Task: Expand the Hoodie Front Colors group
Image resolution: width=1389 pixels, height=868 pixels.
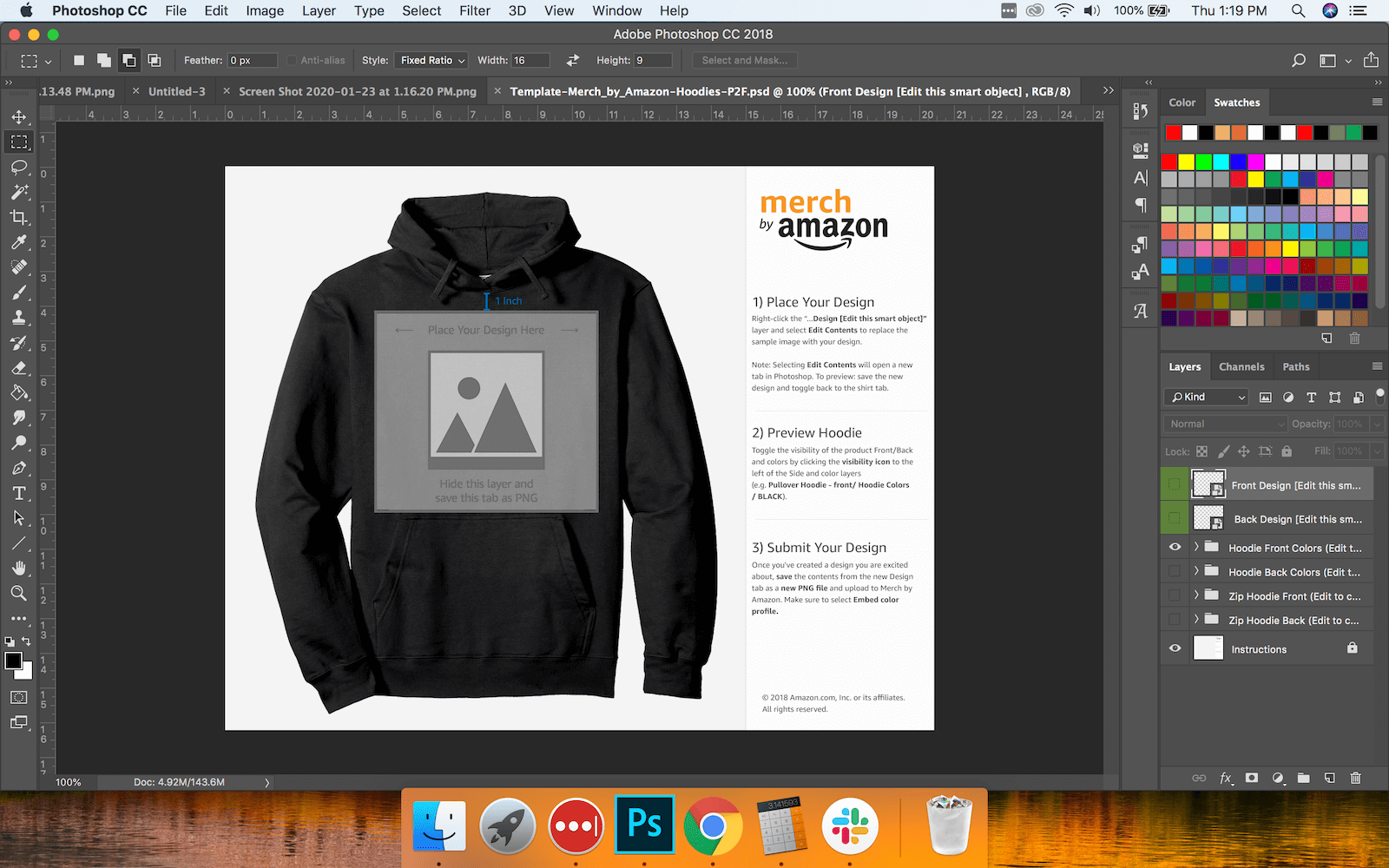Action: pyautogui.click(x=1196, y=547)
